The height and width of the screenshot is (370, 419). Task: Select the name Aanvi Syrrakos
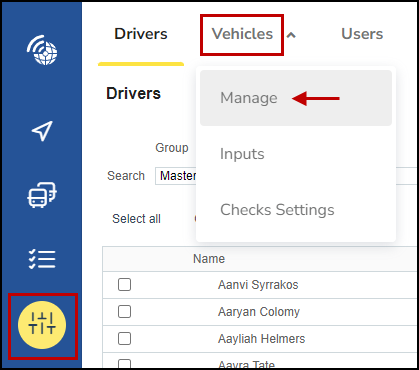(x=258, y=285)
